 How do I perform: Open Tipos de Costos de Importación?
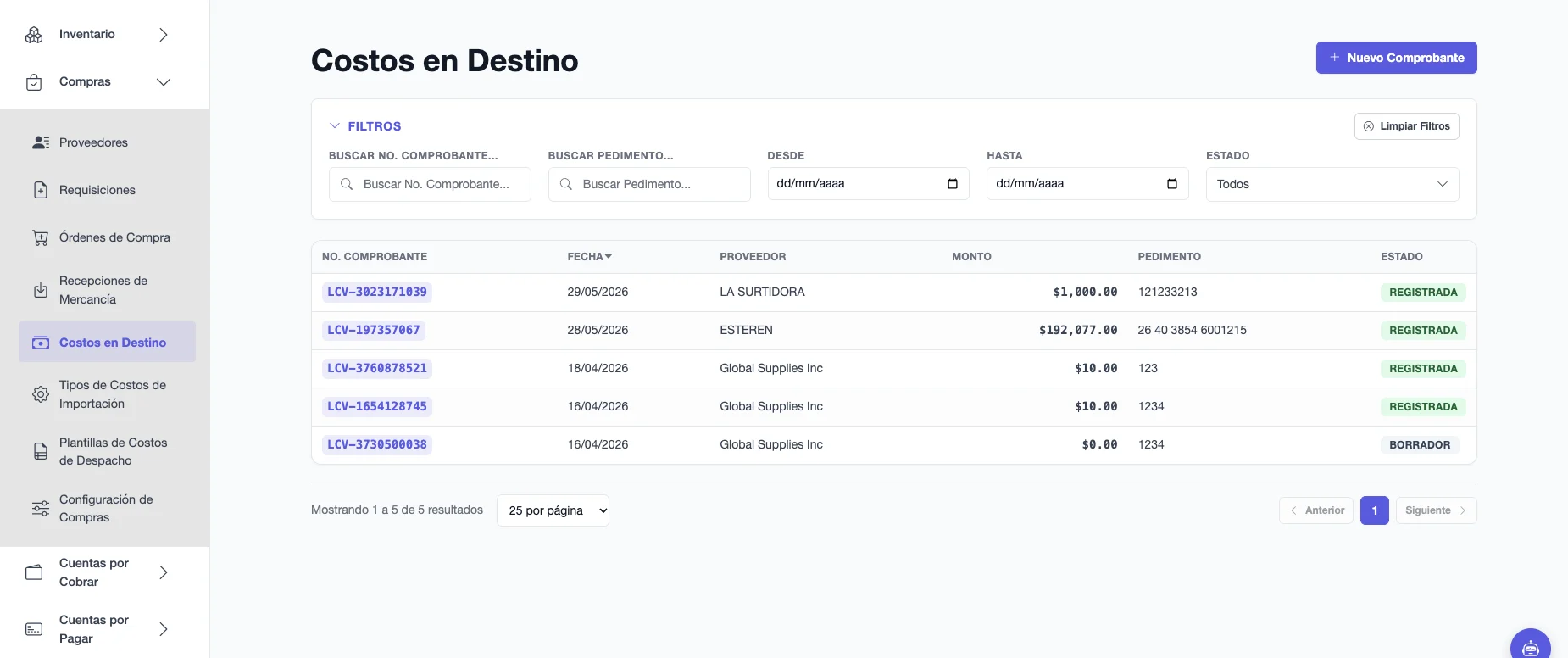click(107, 394)
